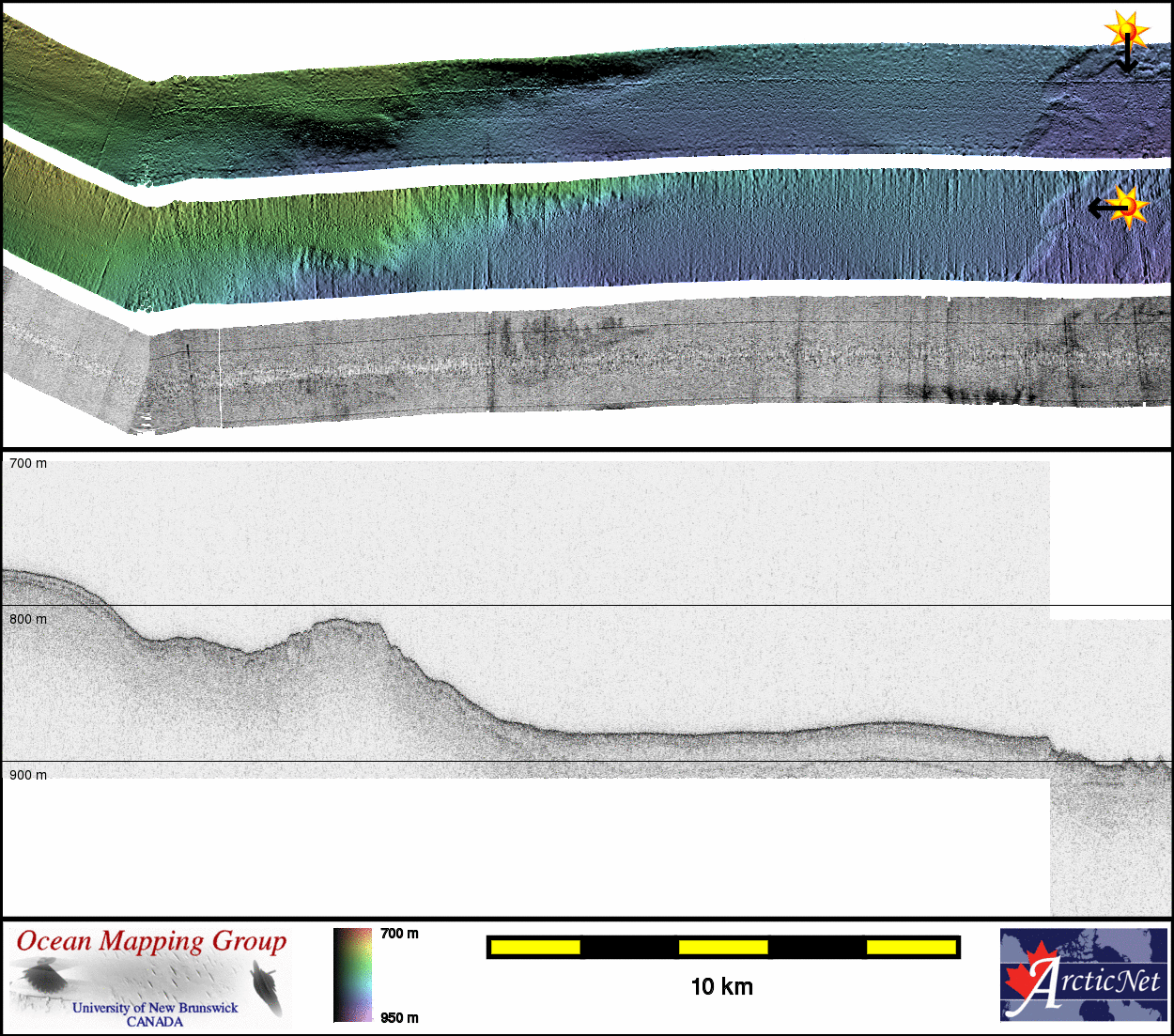Click the black left-pointing arrow beside lower sun
The image size is (1174, 1036).
coord(1101,208)
